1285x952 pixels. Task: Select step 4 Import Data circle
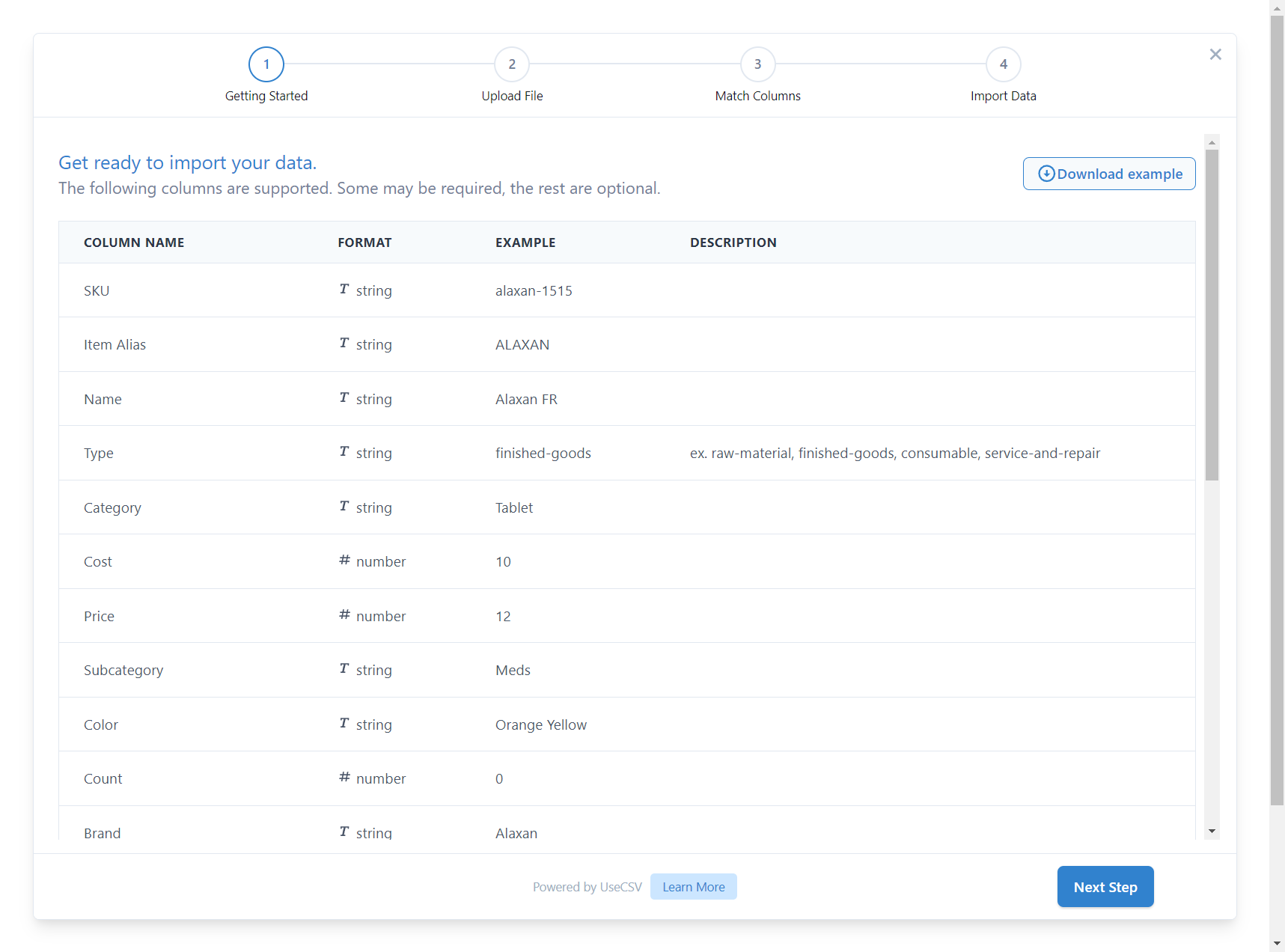[x=1004, y=64]
